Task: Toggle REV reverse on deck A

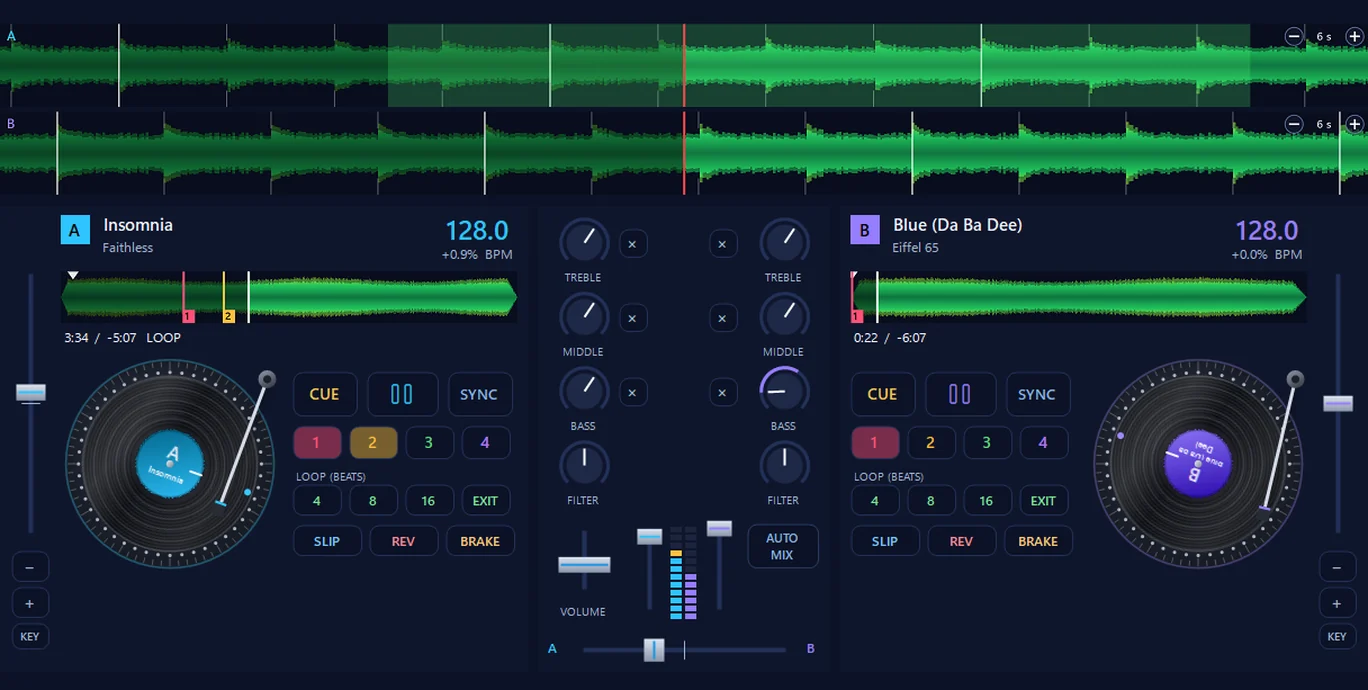Action: [x=403, y=541]
